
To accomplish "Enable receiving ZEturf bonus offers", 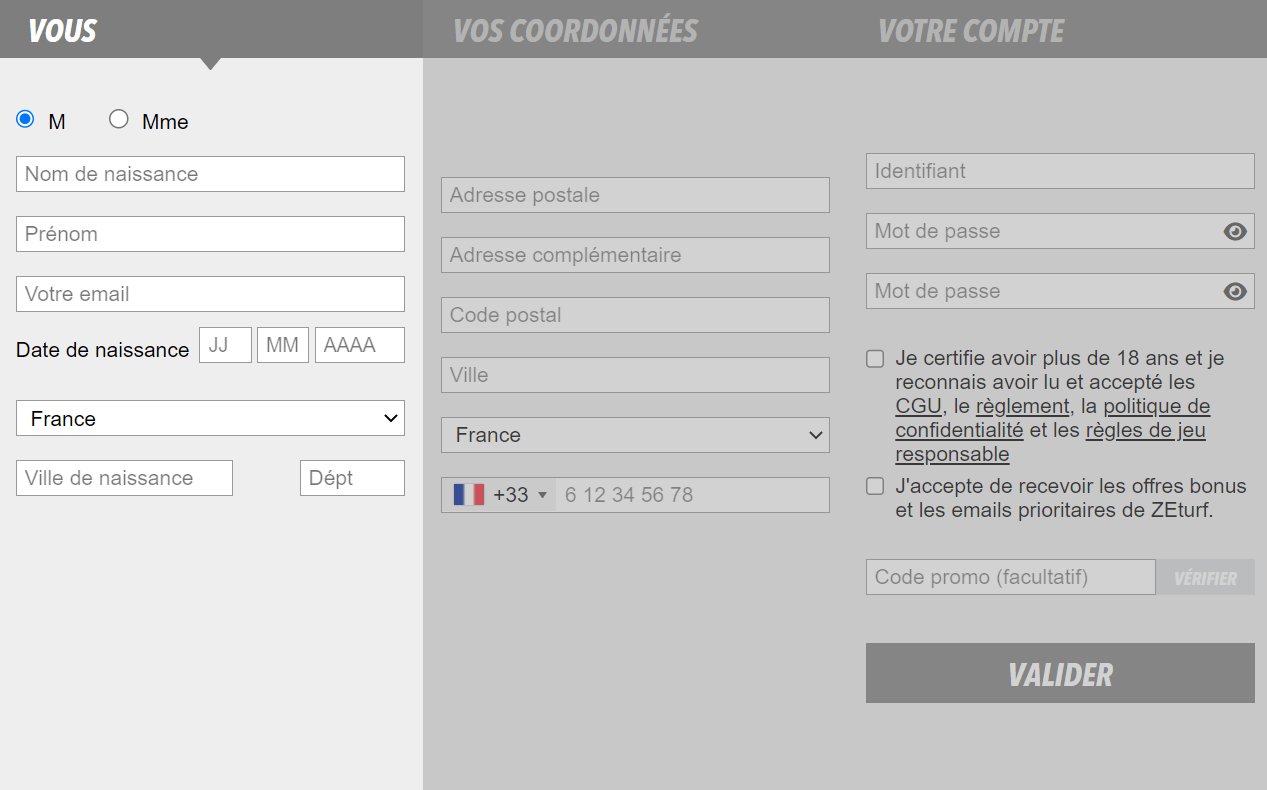I will [874, 486].
